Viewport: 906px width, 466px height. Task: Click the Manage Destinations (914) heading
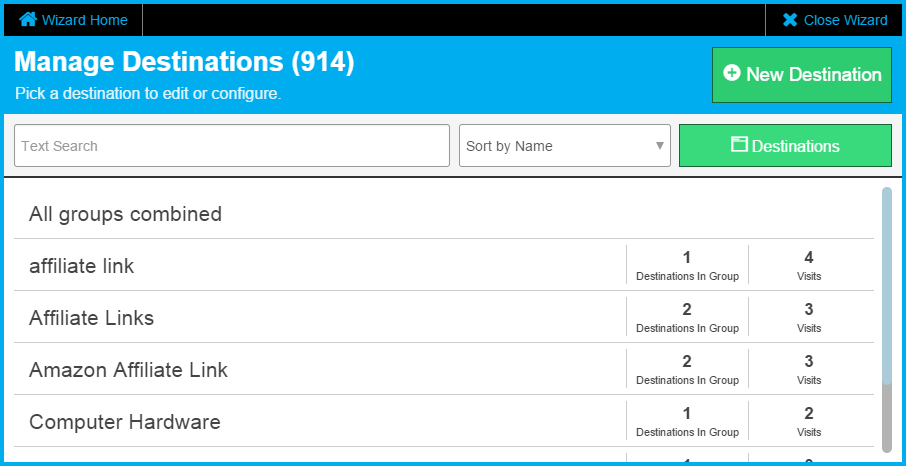pos(184,62)
